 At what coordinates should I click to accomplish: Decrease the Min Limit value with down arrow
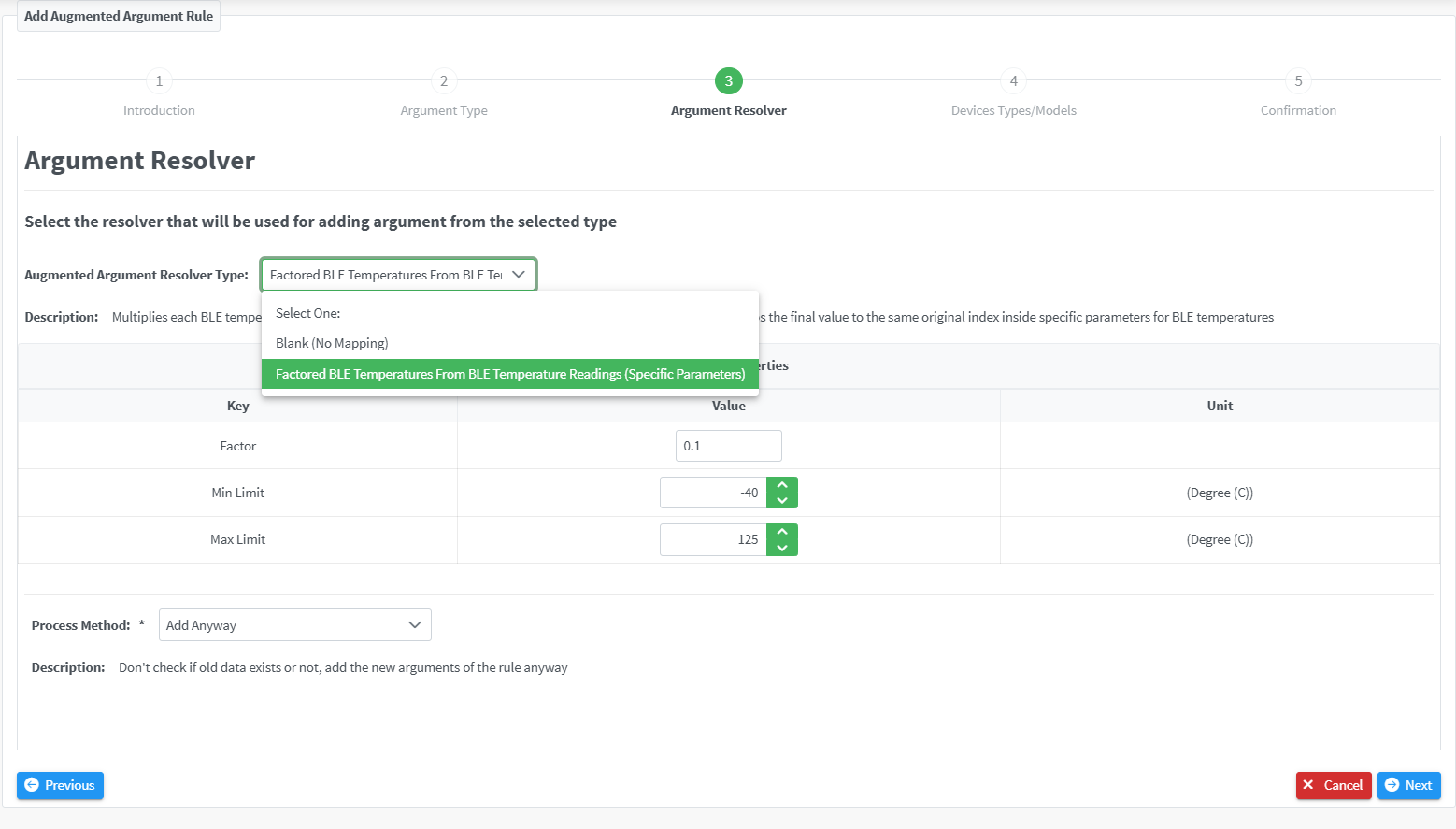click(x=782, y=501)
